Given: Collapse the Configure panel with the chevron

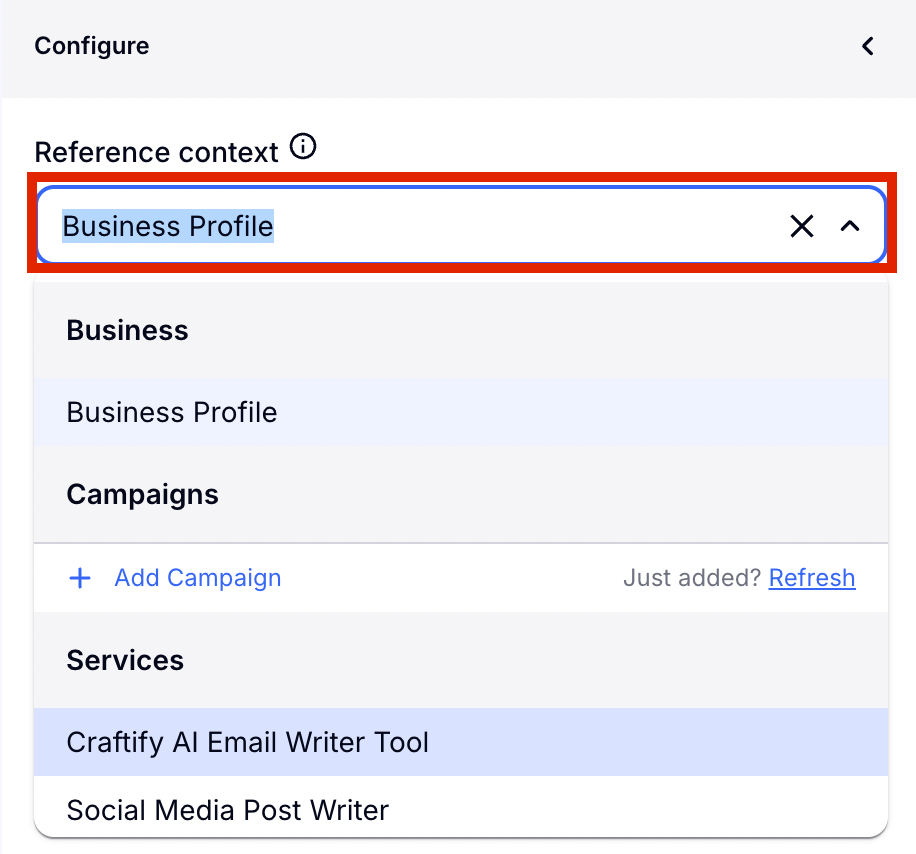Looking at the screenshot, I should 868,46.
